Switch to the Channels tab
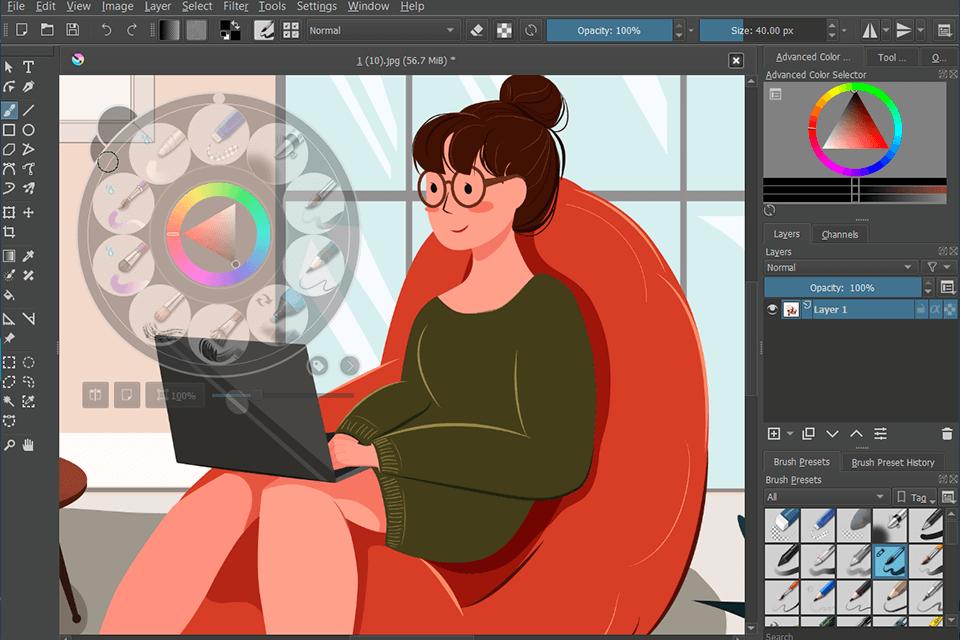This screenshot has width=960, height=640. pos(839,234)
